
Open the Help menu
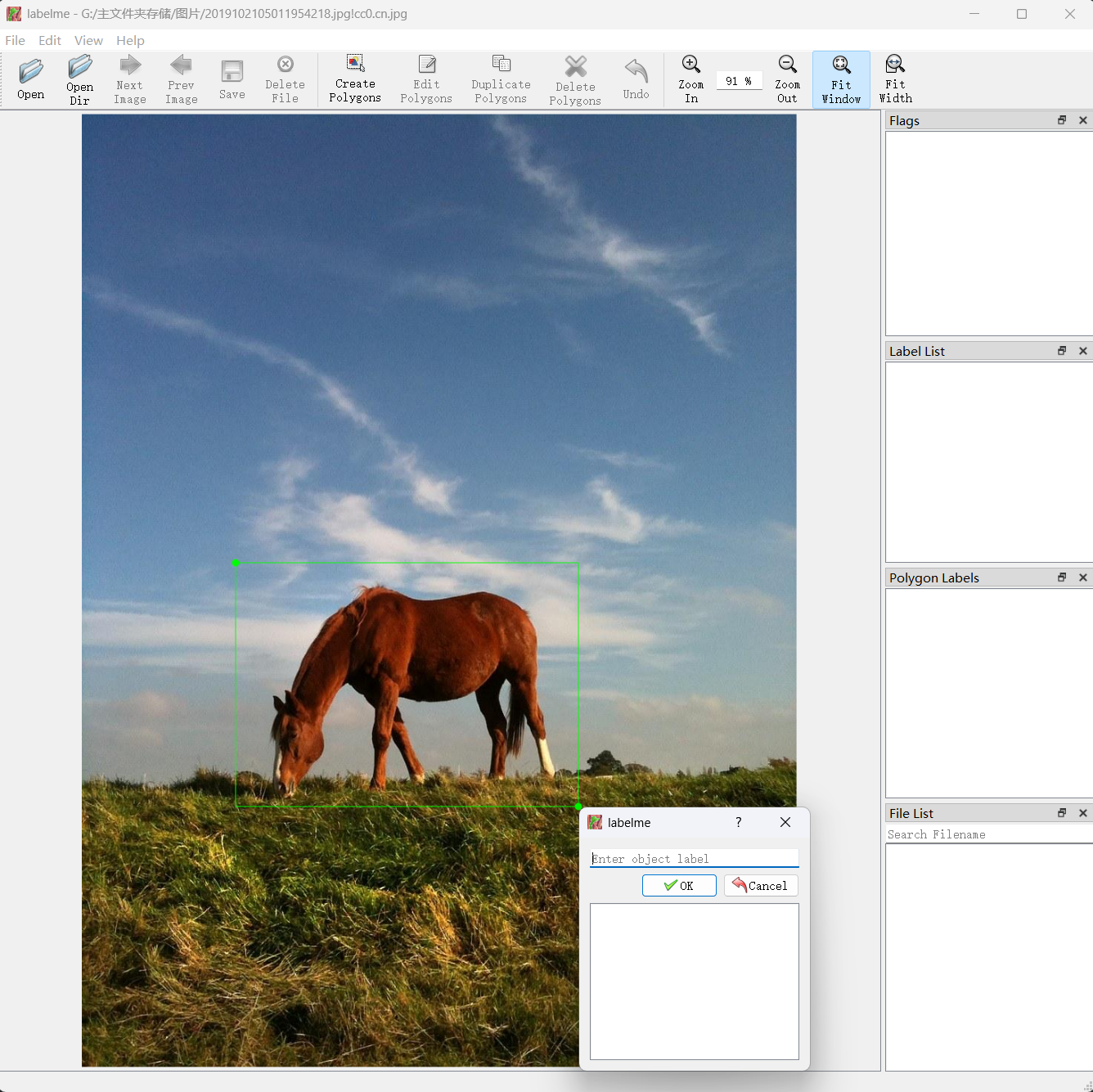pyautogui.click(x=130, y=40)
